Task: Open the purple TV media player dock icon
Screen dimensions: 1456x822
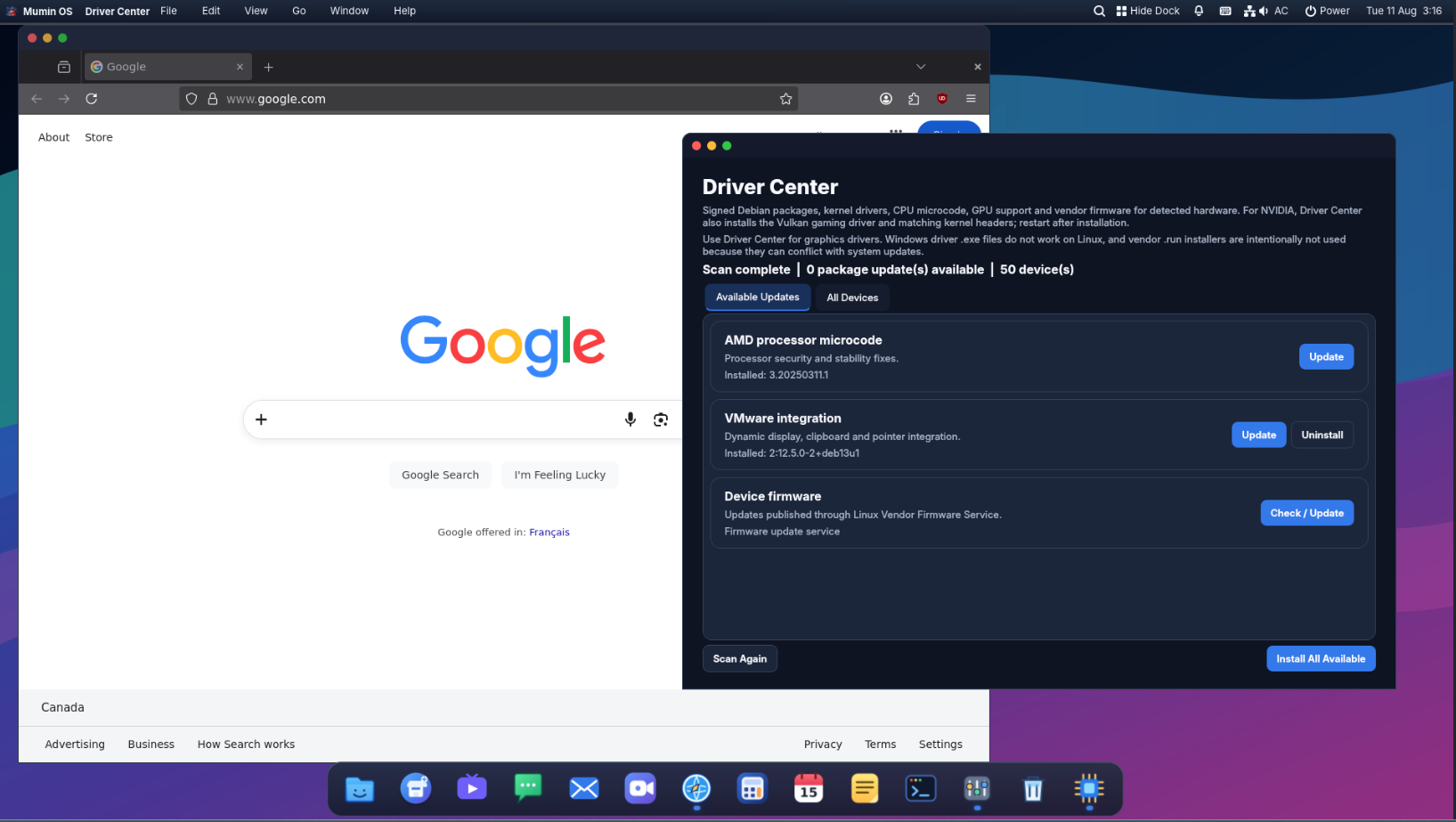Action: click(x=472, y=789)
